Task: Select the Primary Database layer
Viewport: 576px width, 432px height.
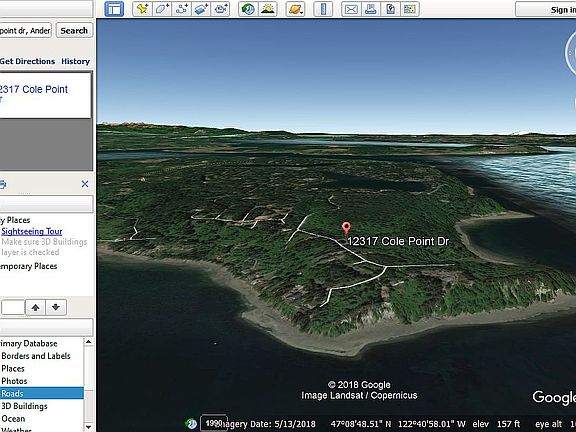Action: [x=29, y=343]
